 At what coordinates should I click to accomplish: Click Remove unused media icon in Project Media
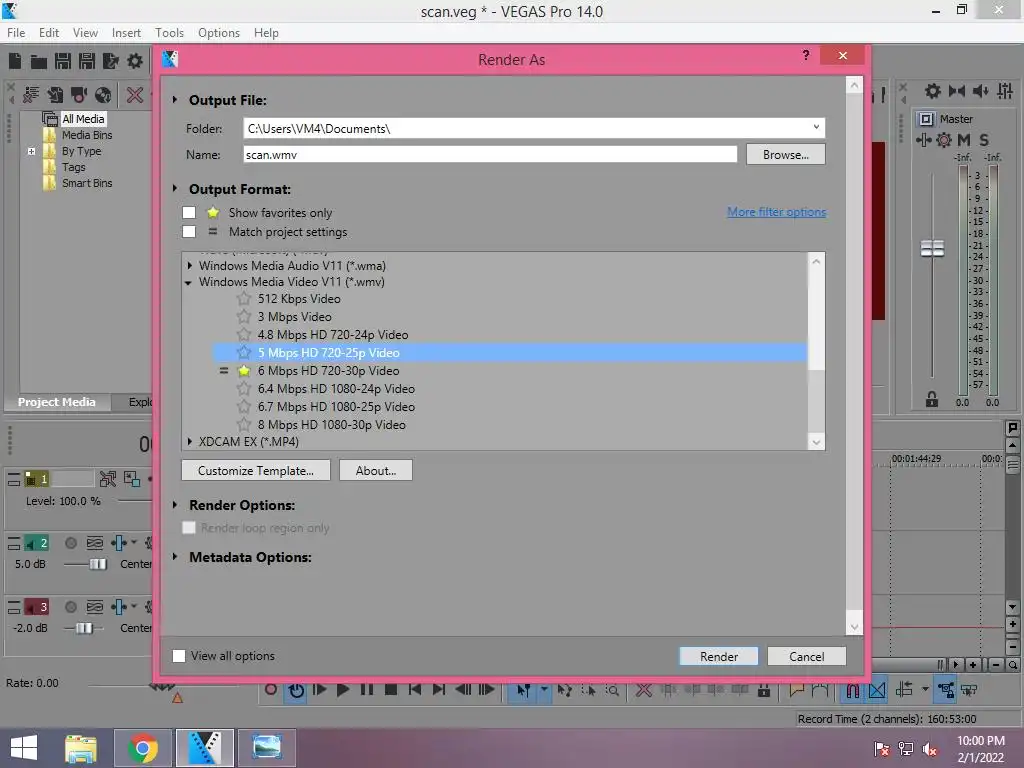click(x=31, y=95)
